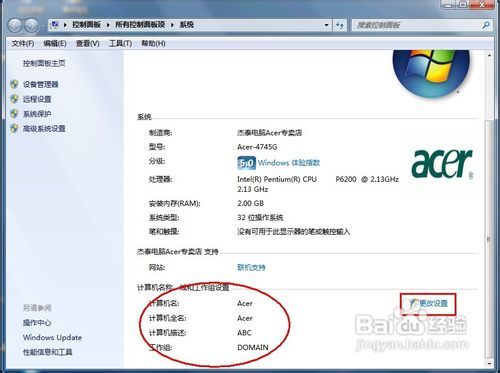Click the shield icon beside 设备管理器
The width and height of the screenshot is (500, 373).
(14, 84)
